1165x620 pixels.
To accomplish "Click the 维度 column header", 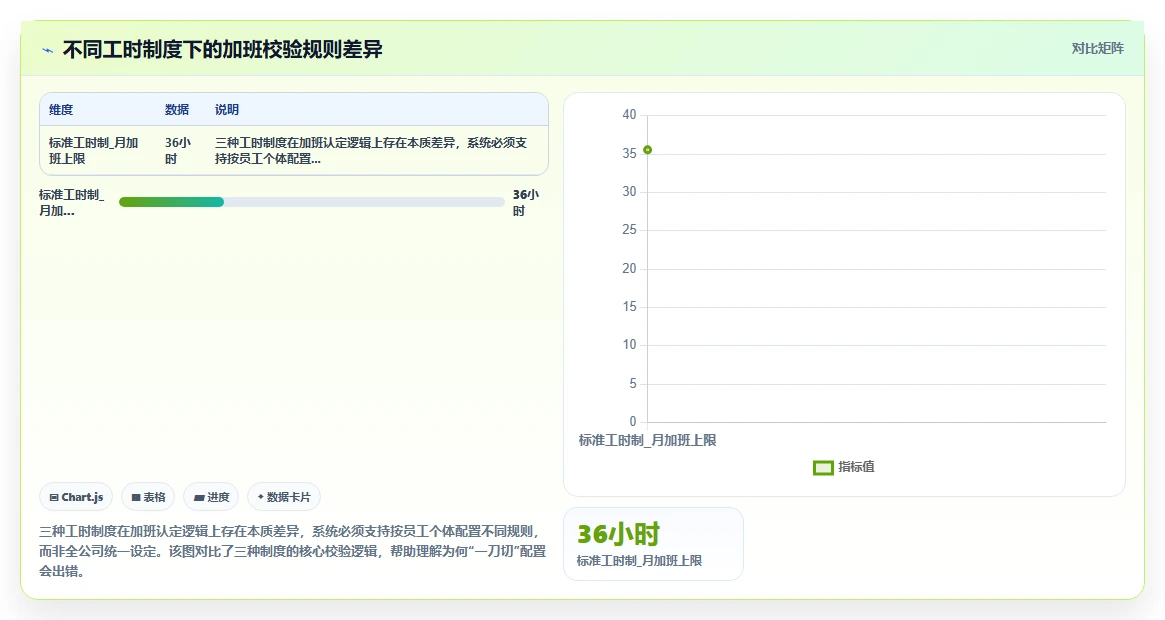I will tap(61, 109).
